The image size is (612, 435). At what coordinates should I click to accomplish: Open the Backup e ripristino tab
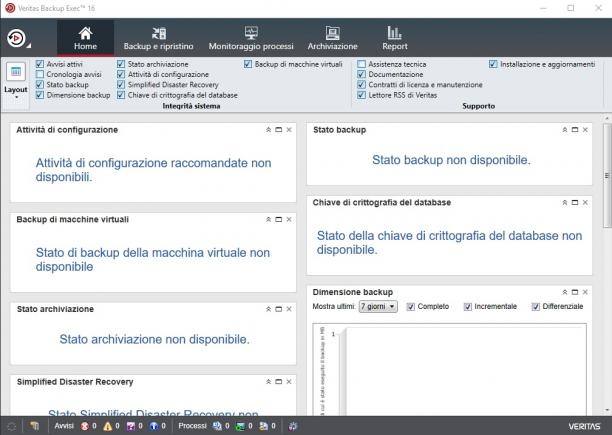[x=158, y=39]
